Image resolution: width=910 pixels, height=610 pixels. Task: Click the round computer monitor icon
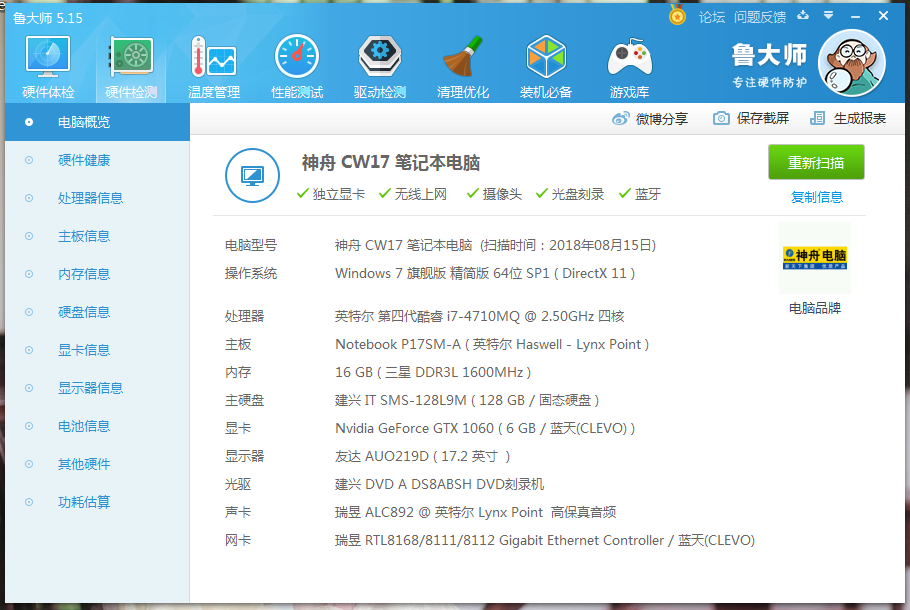(252, 175)
